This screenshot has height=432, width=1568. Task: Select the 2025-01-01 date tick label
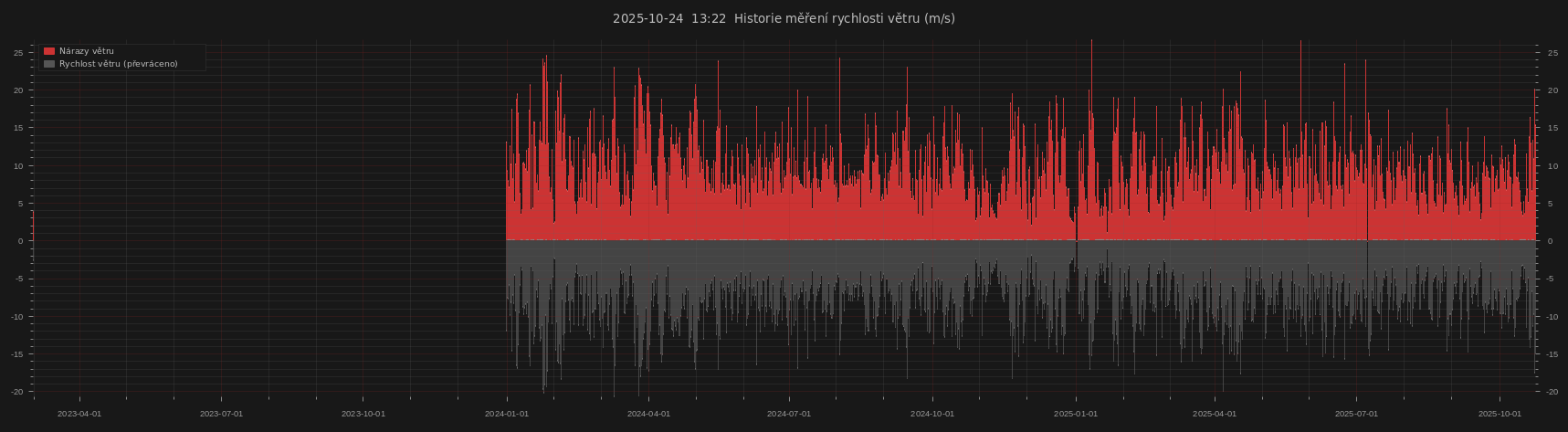(1076, 414)
